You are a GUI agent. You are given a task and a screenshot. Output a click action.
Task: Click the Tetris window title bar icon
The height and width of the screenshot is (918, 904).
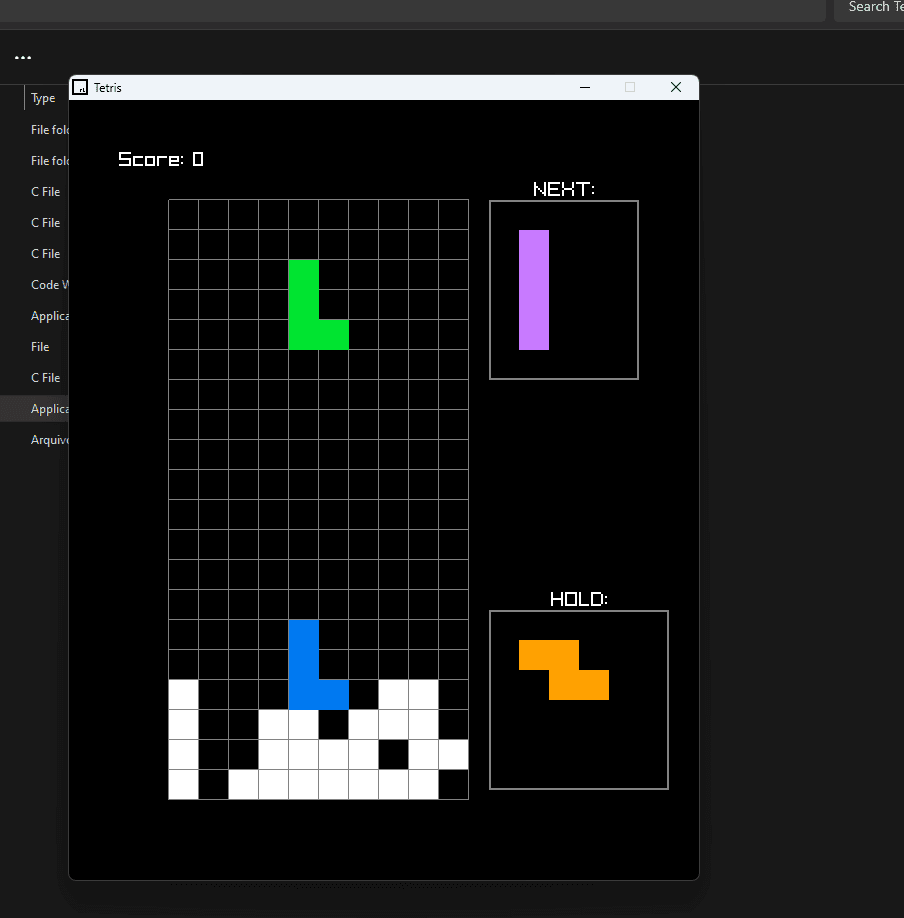[80, 87]
